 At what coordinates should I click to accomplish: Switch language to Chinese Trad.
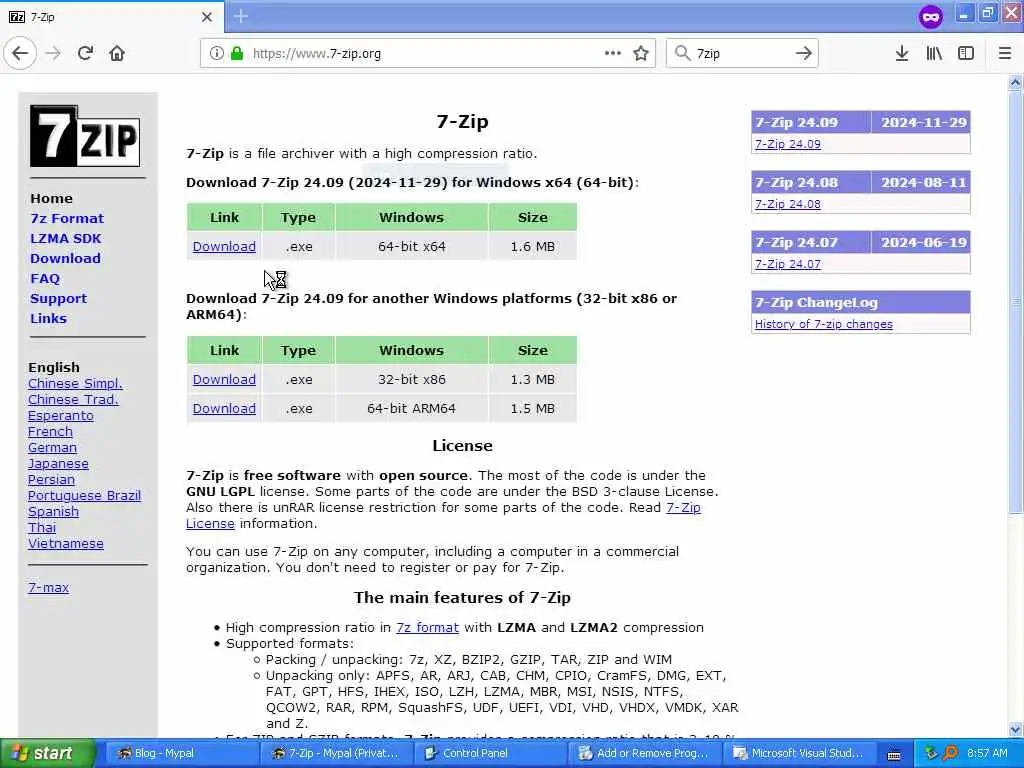pos(73,400)
